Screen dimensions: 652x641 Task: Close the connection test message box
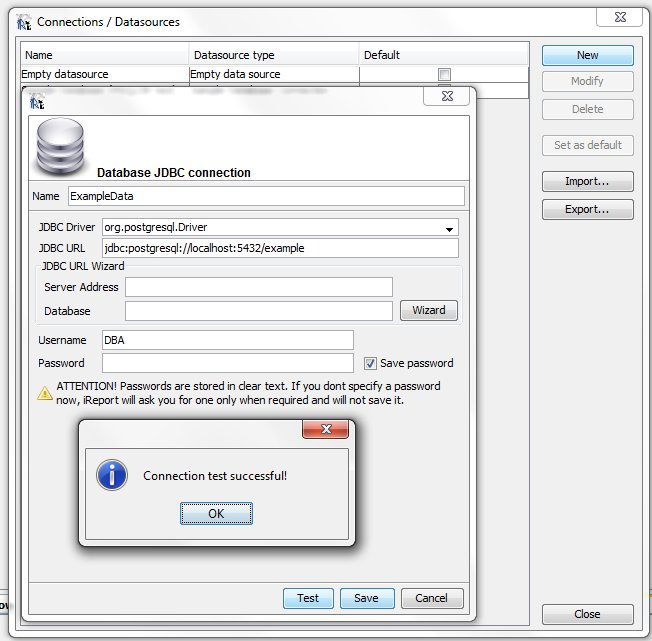(327, 429)
